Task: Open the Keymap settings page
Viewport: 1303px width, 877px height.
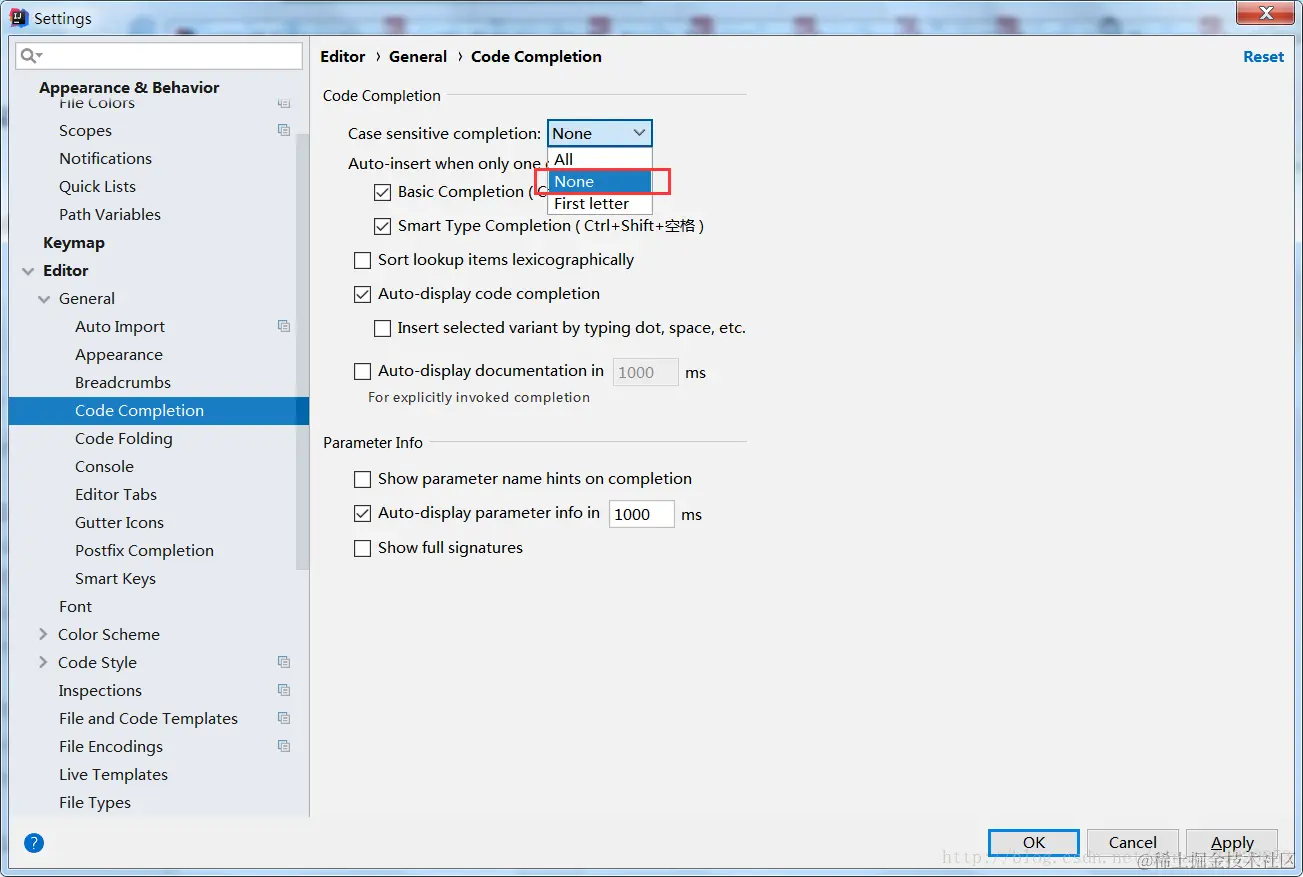Action: click(74, 243)
